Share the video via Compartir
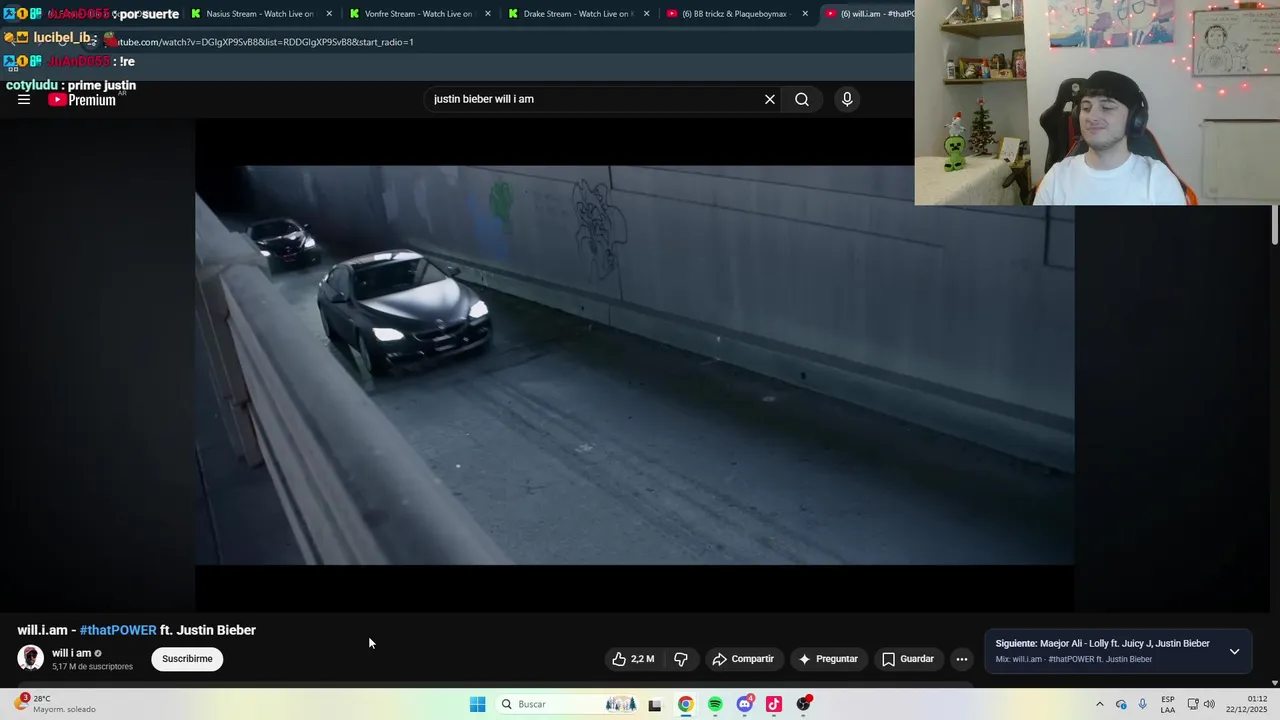Image resolution: width=1280 pixels, height=720 pixels. [x=743, y=659]
